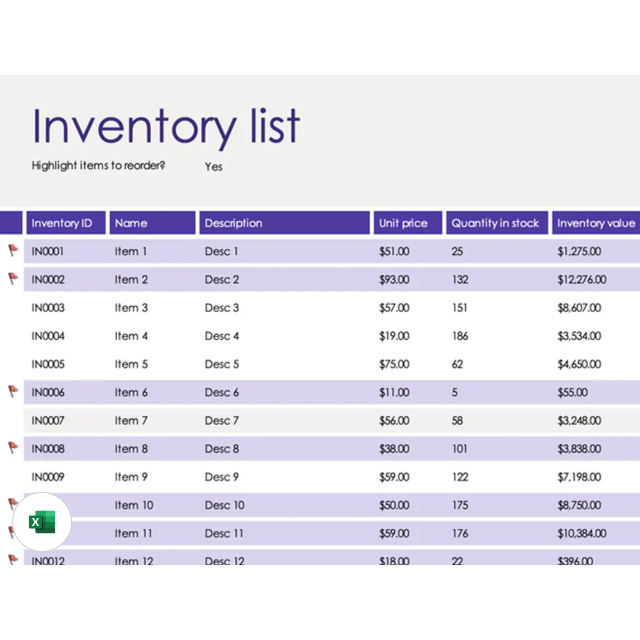Select the Inventory value column header
Viewport: 640px width, 640px height.
[x=596, y=223]
